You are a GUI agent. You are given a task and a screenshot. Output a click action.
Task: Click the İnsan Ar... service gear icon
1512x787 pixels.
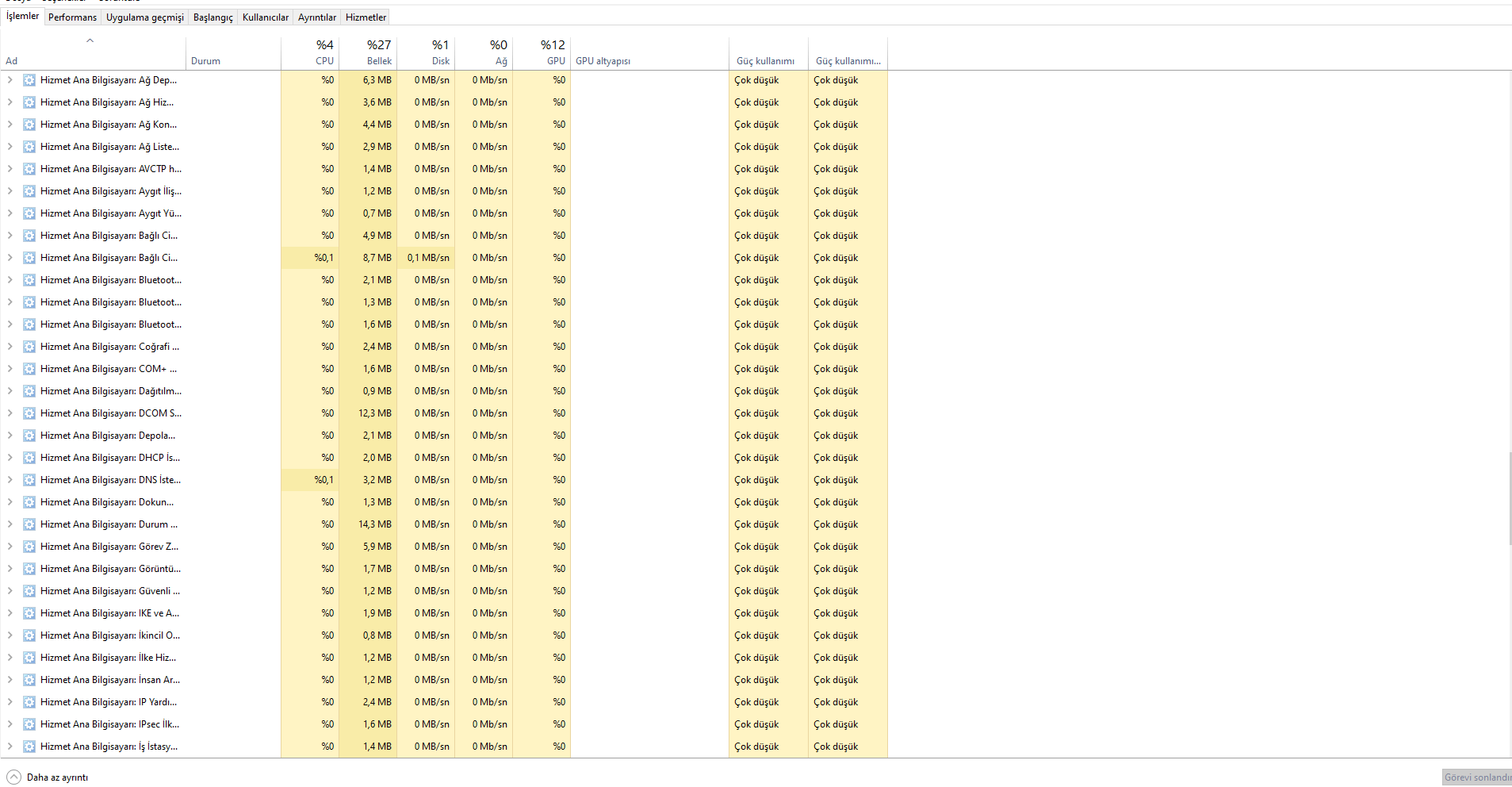pyautogui.click(x=29, y=680)
